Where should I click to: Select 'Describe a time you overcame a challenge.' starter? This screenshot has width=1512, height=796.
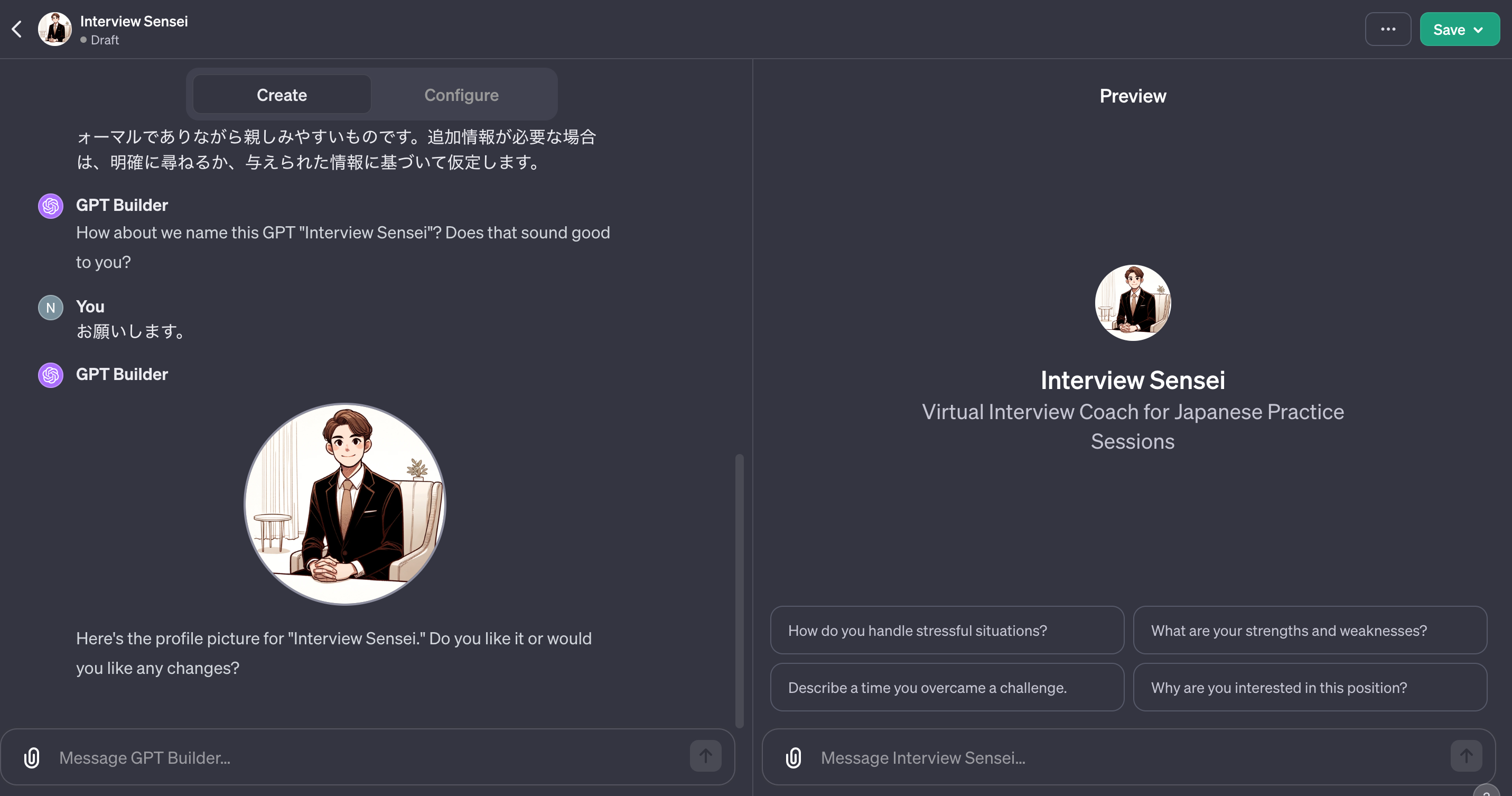click(x=947, y=687)
